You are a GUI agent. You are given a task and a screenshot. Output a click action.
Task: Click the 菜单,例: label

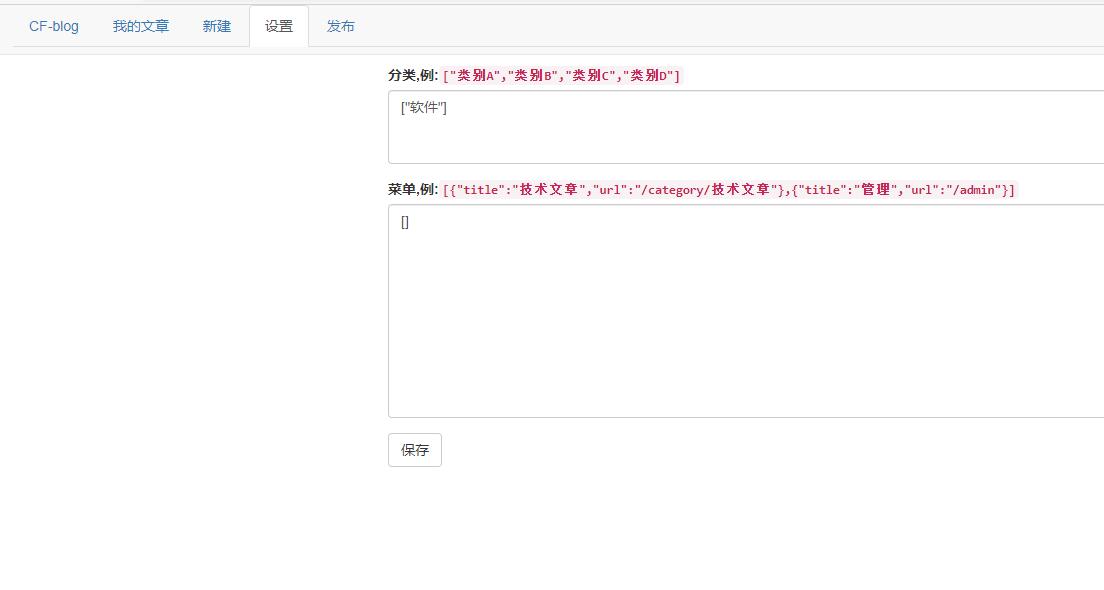coord(413,190)
